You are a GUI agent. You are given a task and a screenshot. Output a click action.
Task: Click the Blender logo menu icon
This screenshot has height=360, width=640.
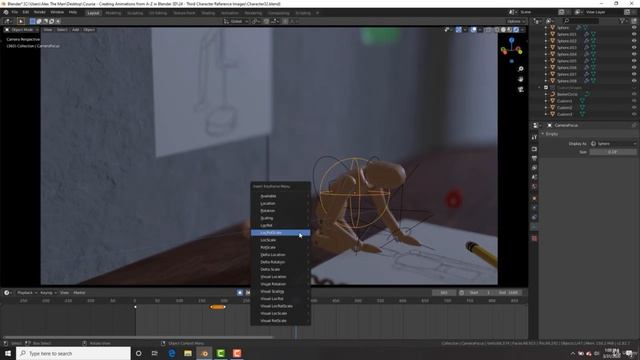(6, 12)
